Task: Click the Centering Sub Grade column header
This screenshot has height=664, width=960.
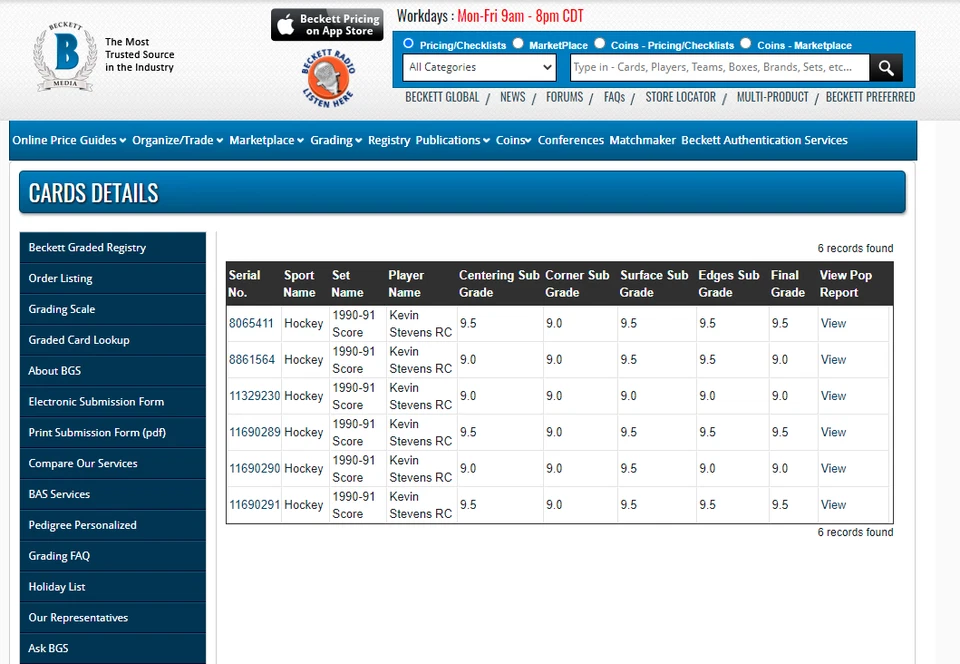Action: point(499,284)
